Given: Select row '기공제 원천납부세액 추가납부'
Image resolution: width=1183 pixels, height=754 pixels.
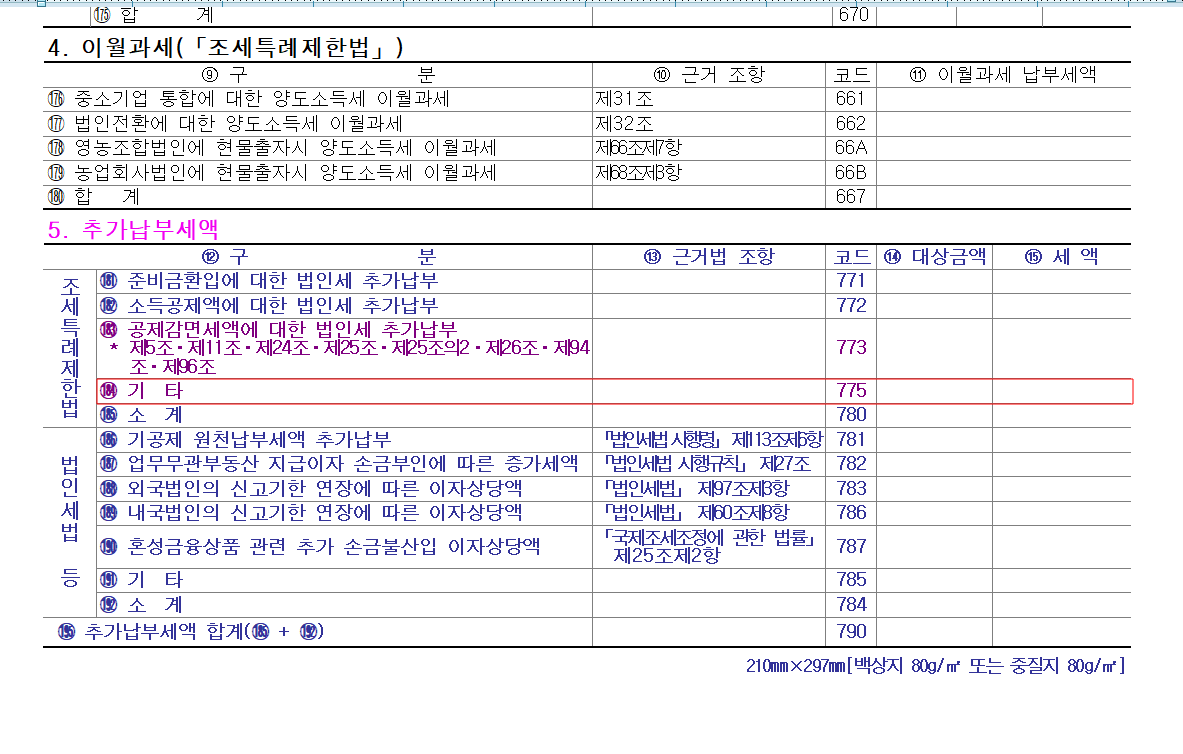Looking at the screenshot, I should pyautogui.click(x=259, y=440).
